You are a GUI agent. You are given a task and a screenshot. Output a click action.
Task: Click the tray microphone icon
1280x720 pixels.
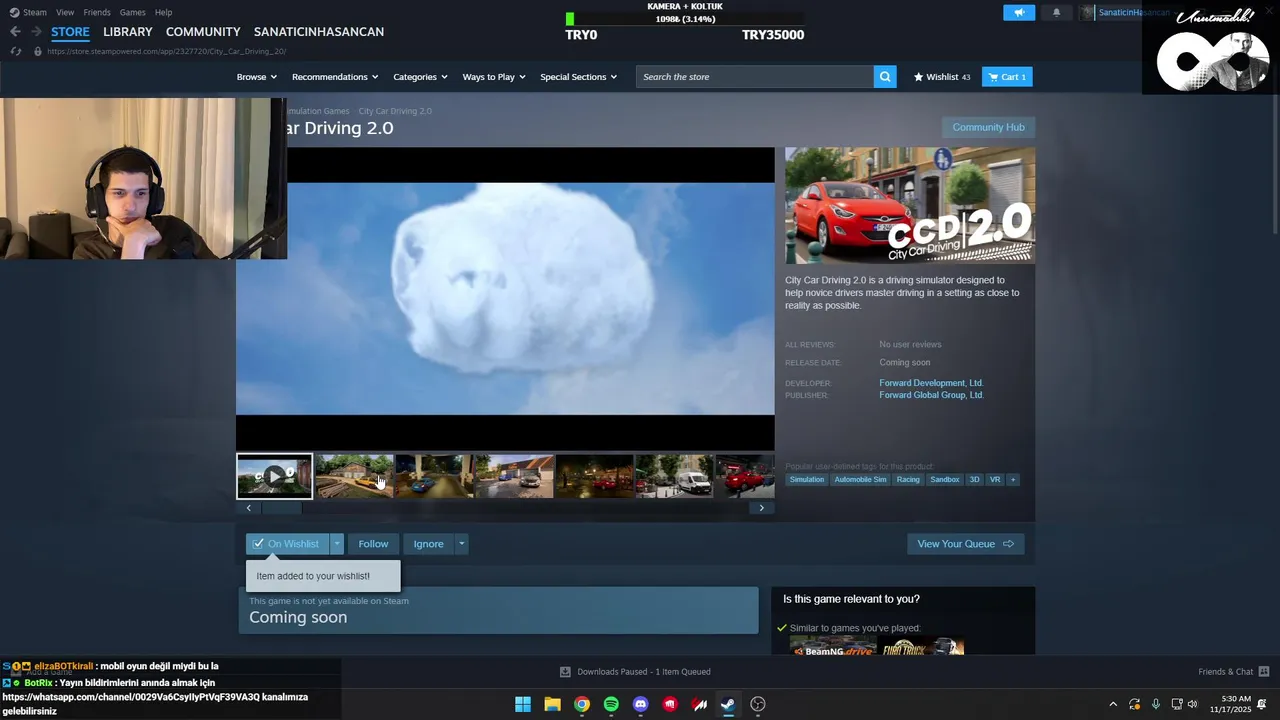click(1156, 704)
